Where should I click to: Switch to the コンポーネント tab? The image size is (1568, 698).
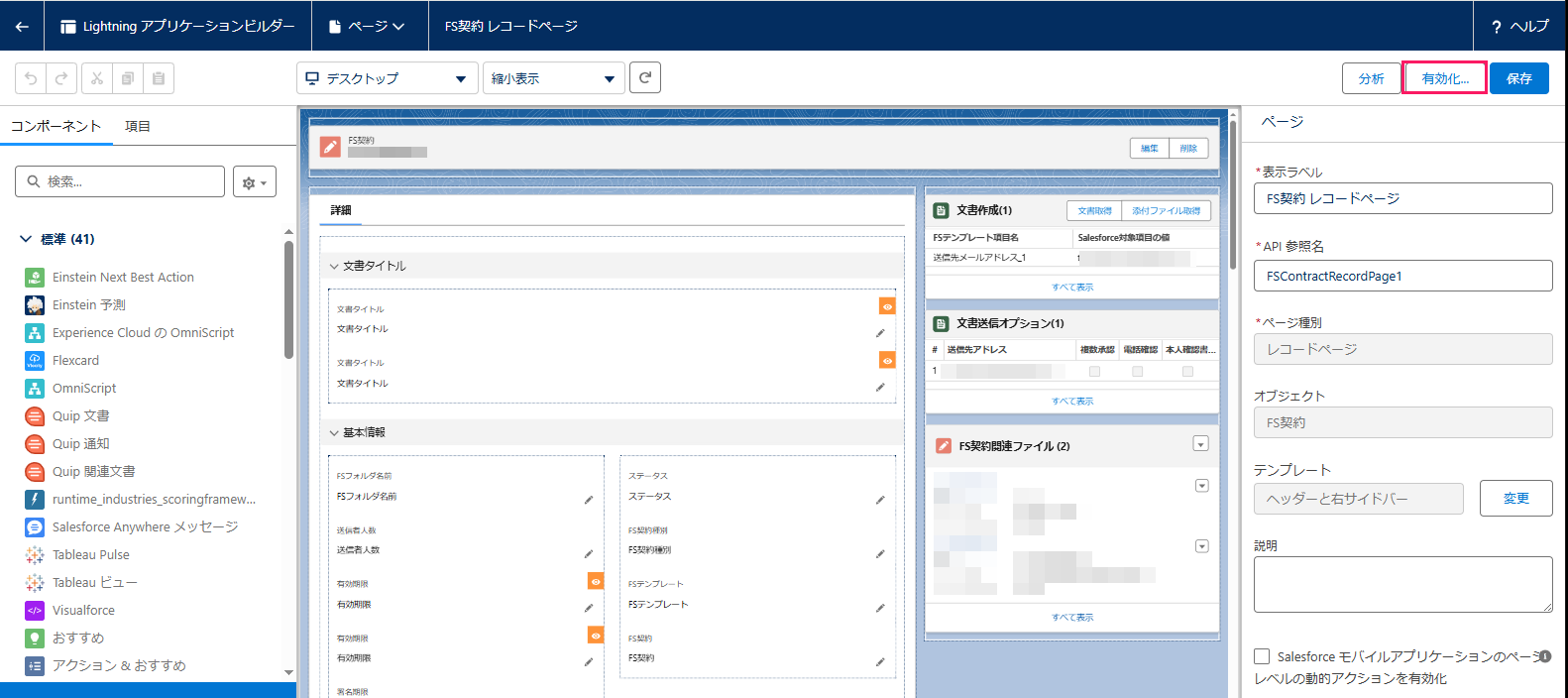[56, 126]
